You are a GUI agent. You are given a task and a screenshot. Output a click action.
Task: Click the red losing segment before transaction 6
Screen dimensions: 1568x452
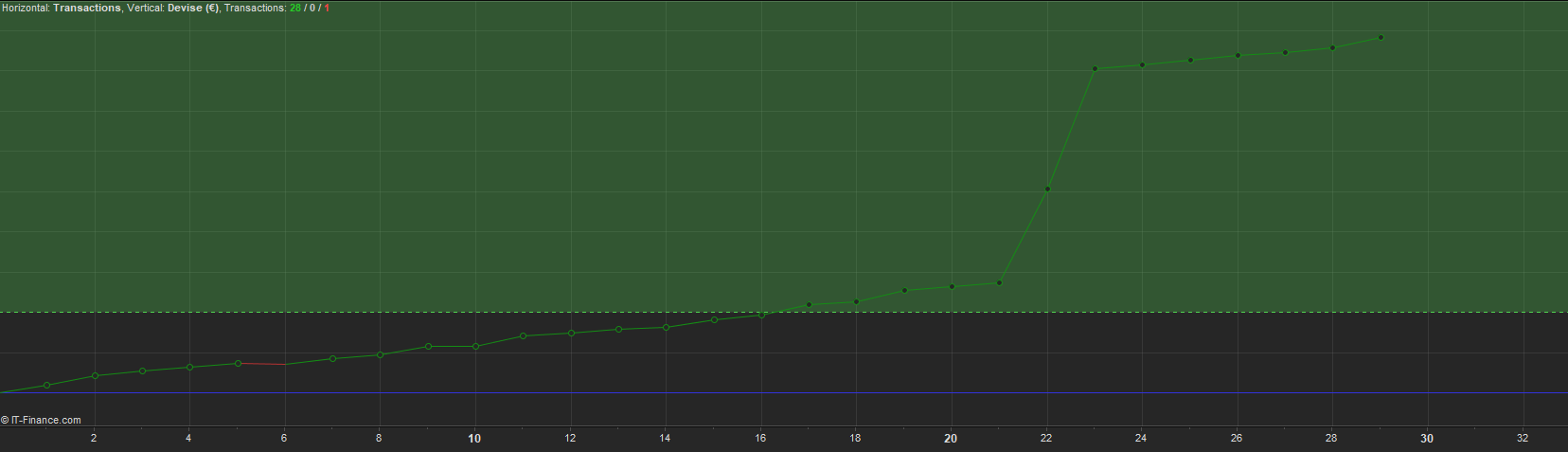261,364
